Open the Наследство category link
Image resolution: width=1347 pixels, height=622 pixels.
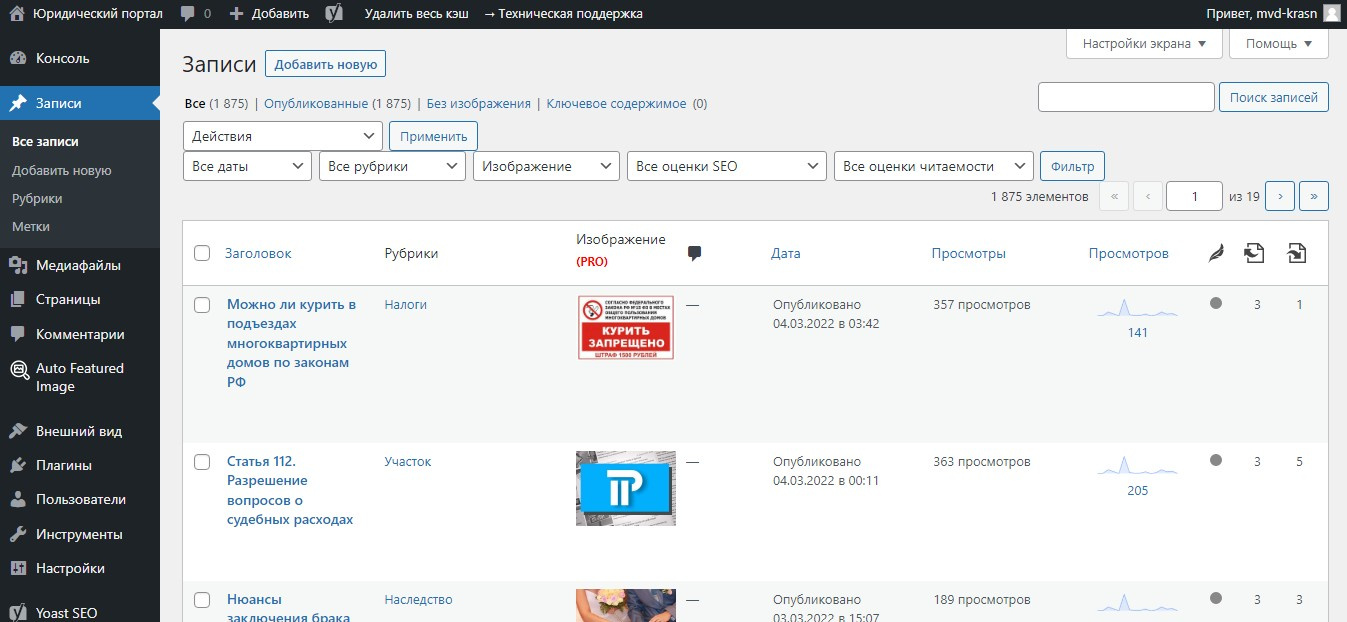tap(418, 599)
